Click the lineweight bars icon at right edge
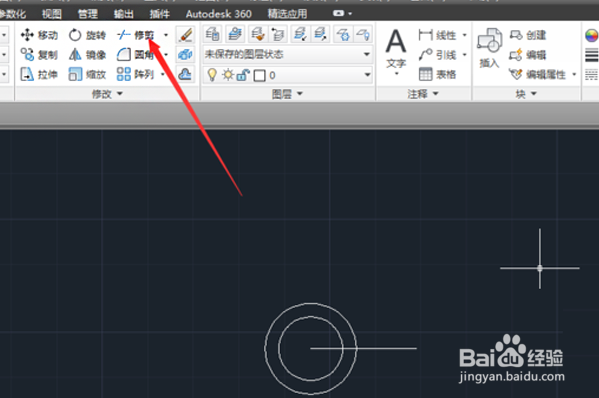 click(591, 55)
